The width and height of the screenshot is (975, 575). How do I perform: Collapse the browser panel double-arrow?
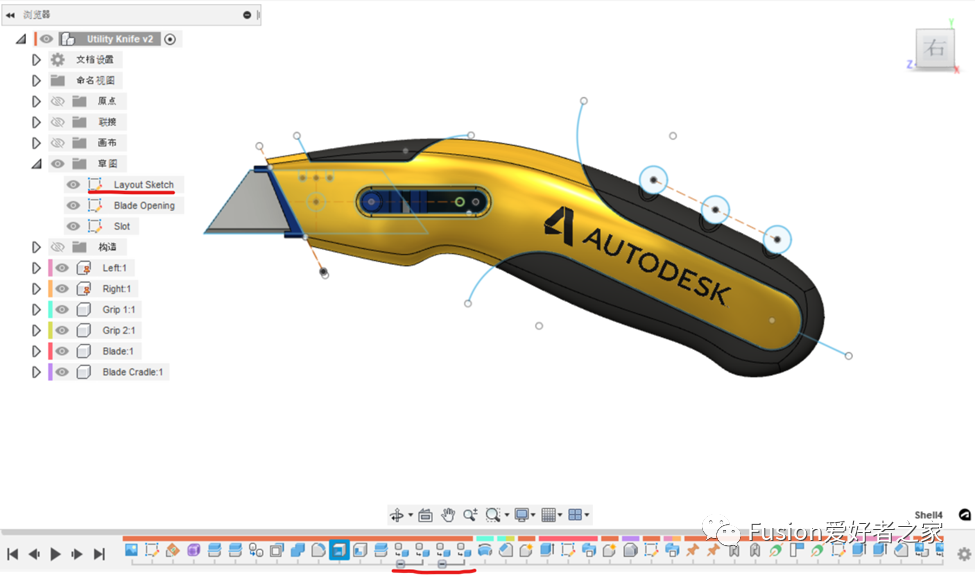(11, 15)
